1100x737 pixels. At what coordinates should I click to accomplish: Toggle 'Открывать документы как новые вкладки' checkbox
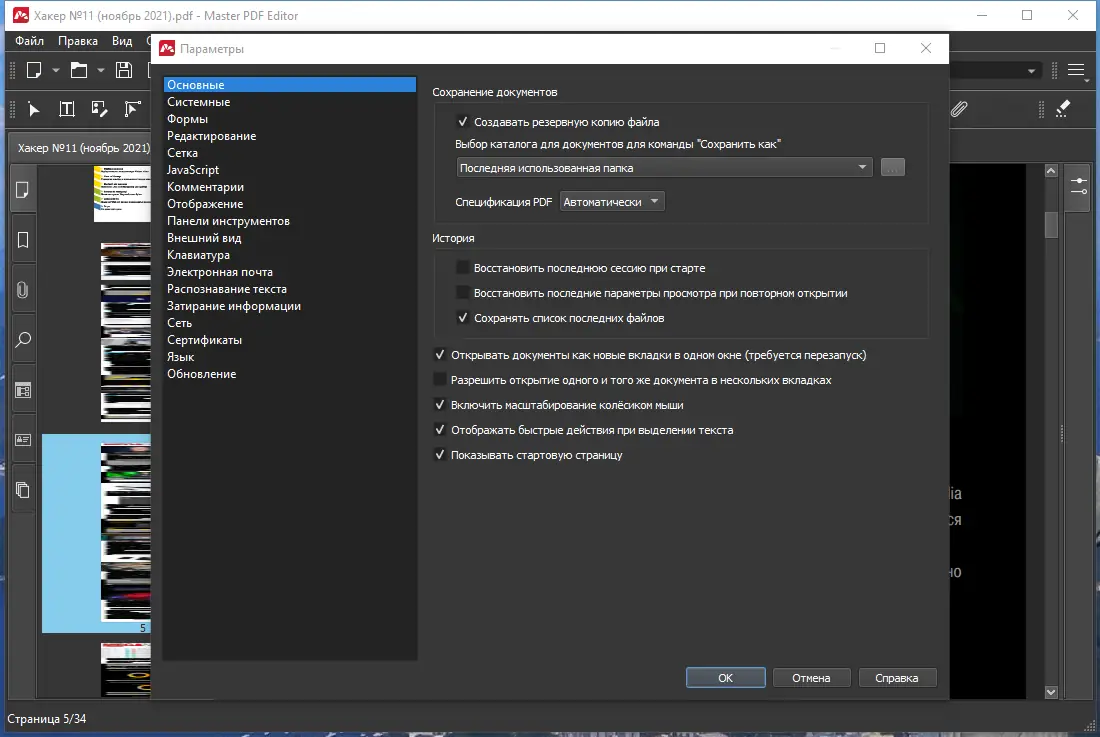[x=440, y=355]
